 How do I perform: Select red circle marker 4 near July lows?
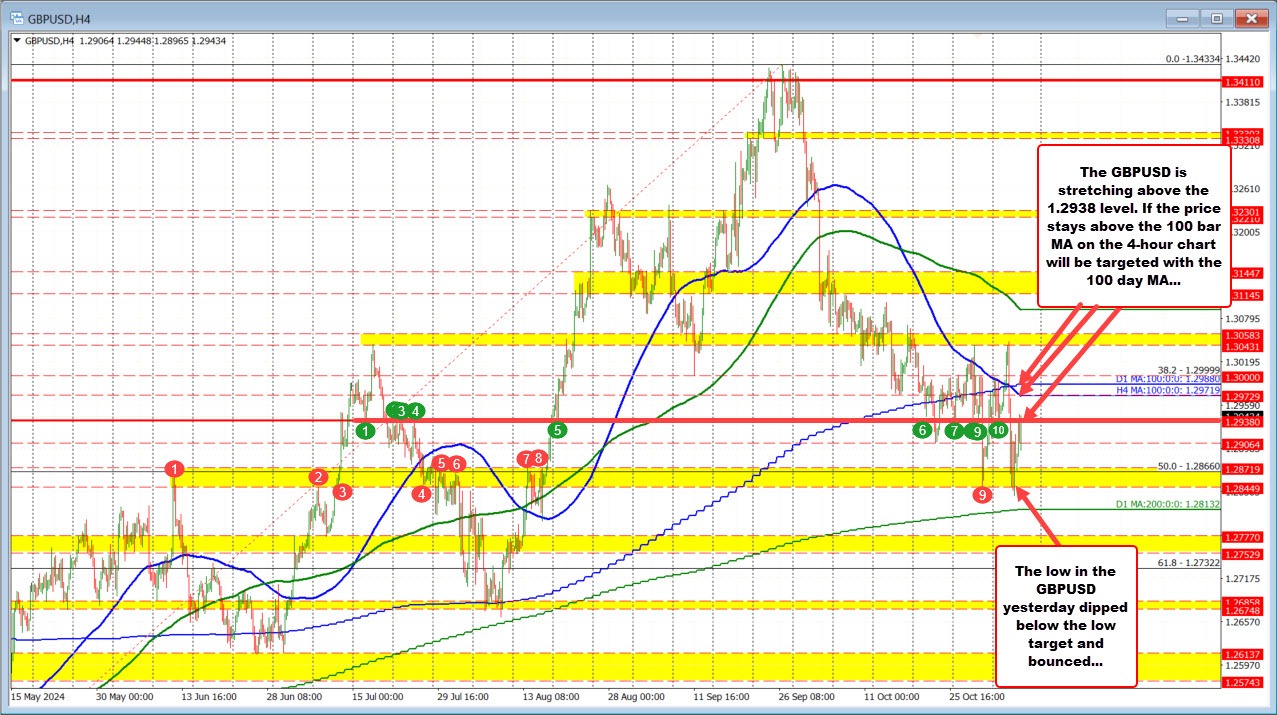coord(421,493)
